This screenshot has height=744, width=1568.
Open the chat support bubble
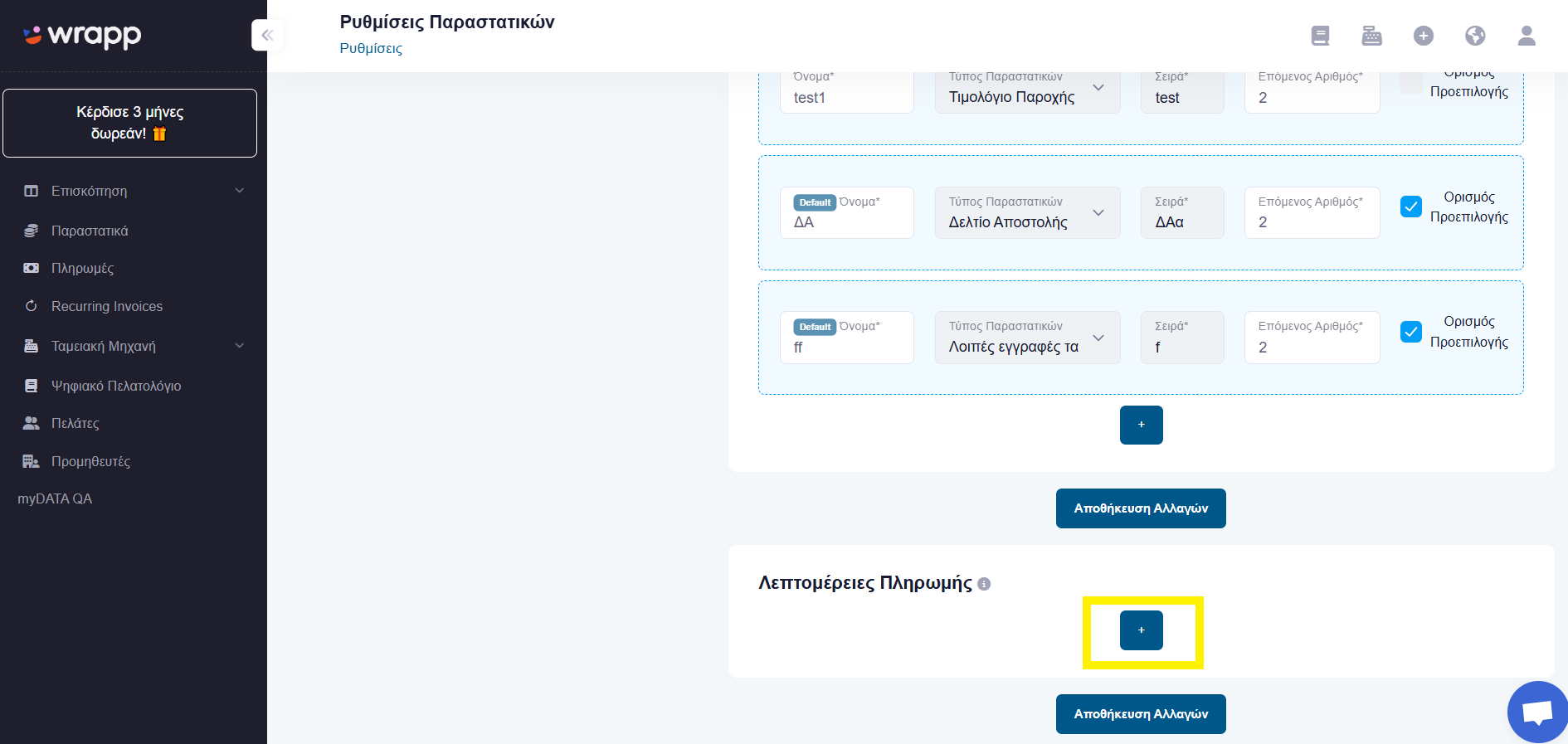(1537, 712)
